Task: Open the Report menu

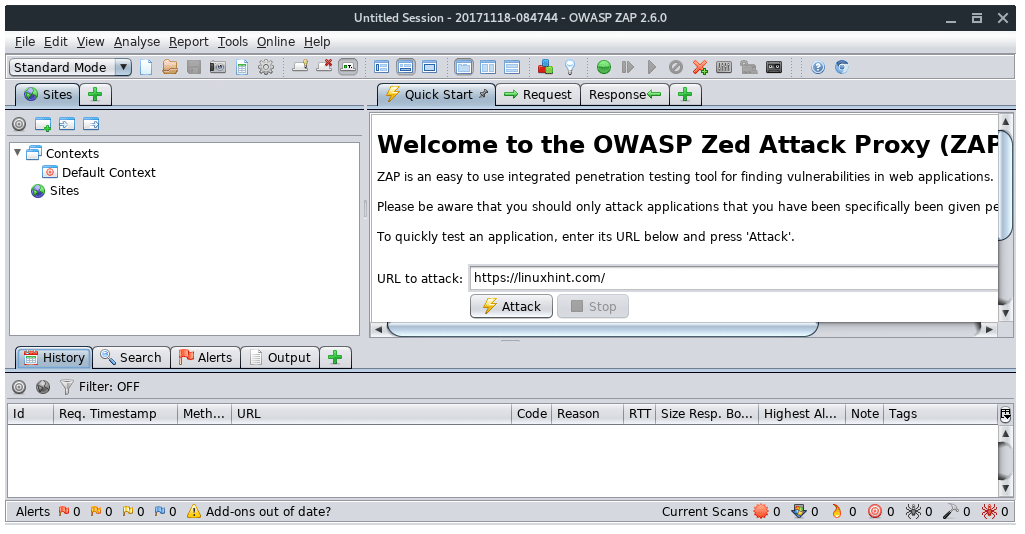Action: (188, 42)
